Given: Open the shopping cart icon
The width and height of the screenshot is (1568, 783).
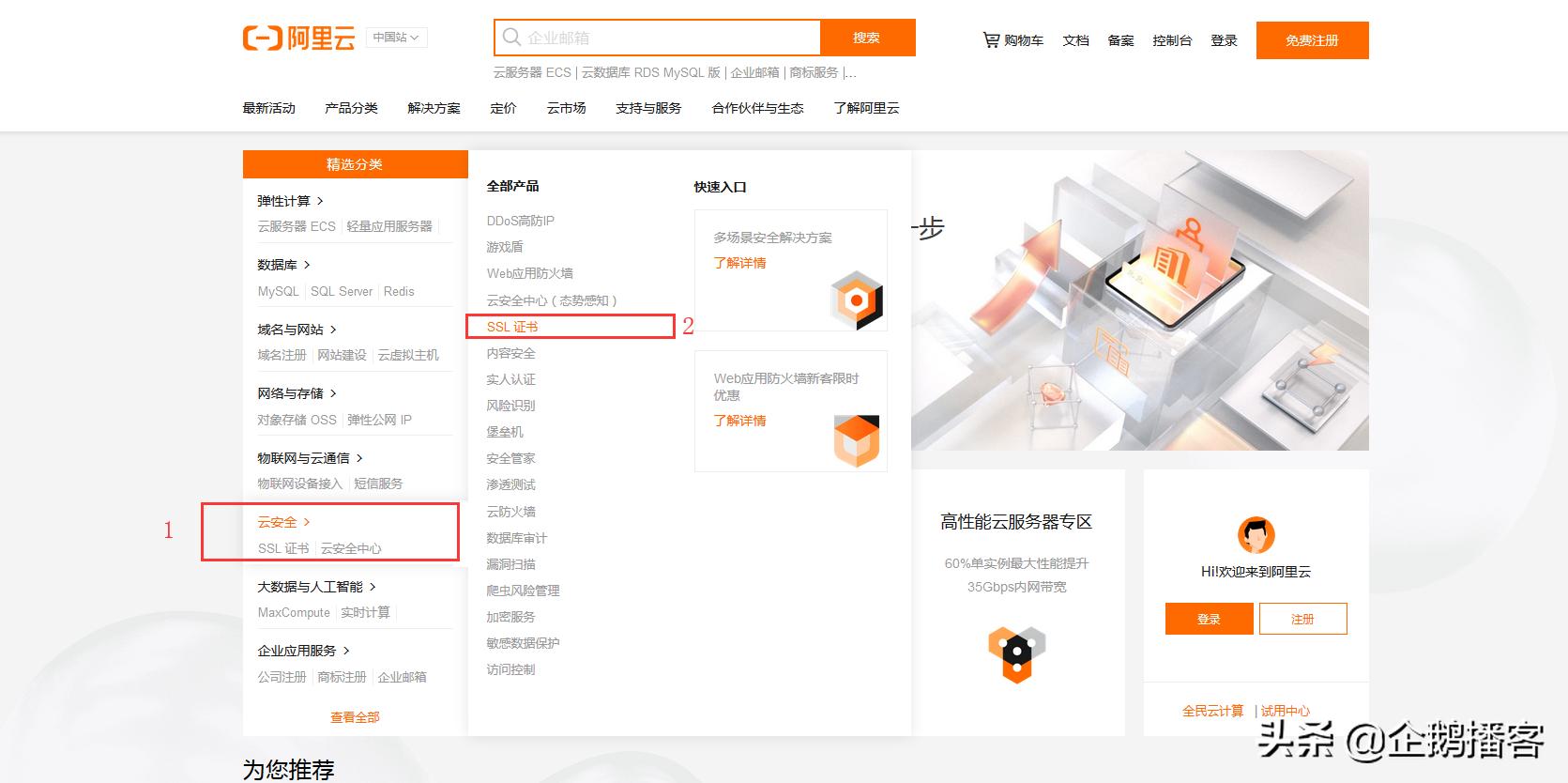Looking at the screenshot, I should coord(991,40).
